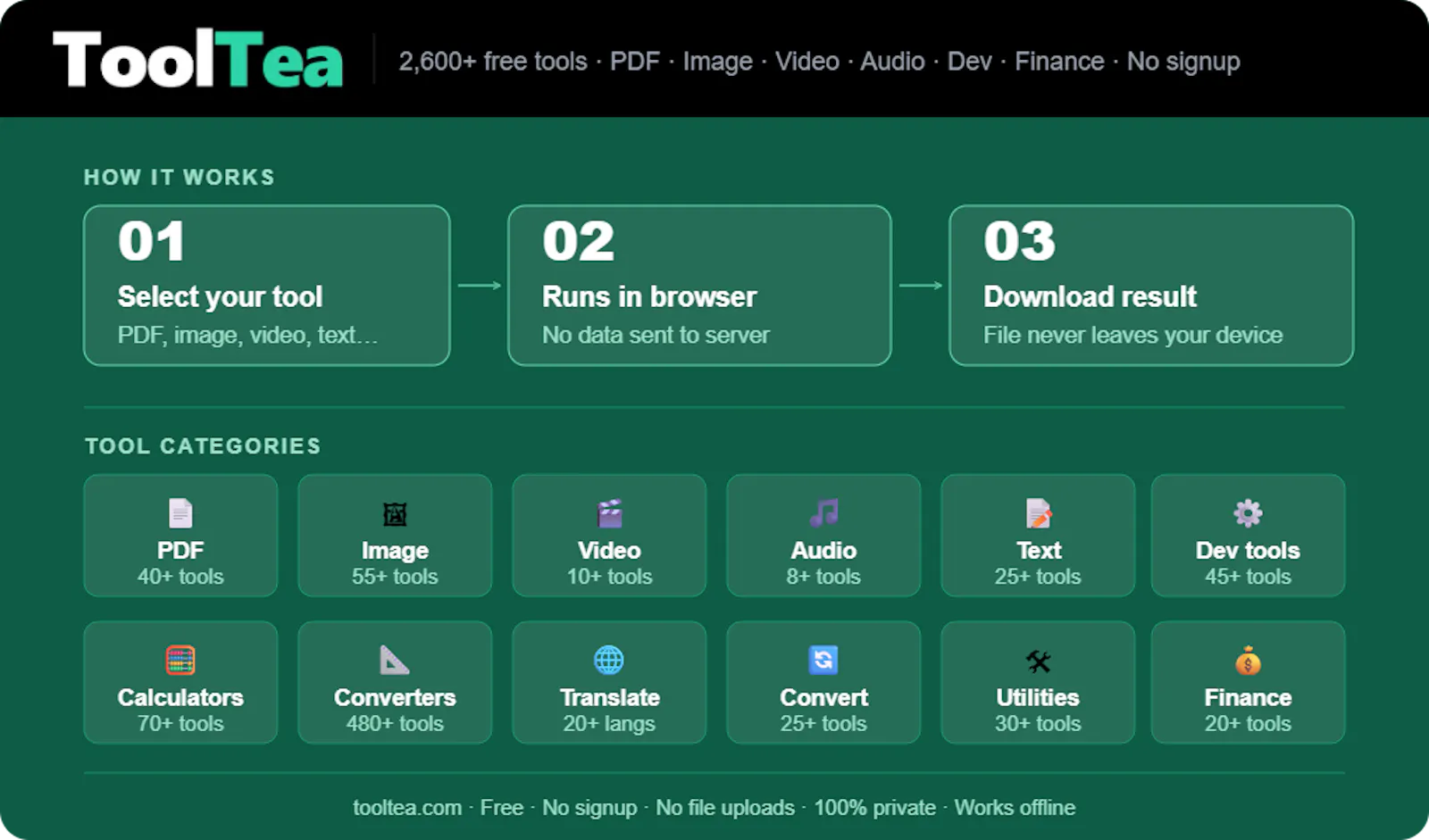Click '20+ langs' under Translate
This screenshot has height=840, width=1429.
(609, 724)
